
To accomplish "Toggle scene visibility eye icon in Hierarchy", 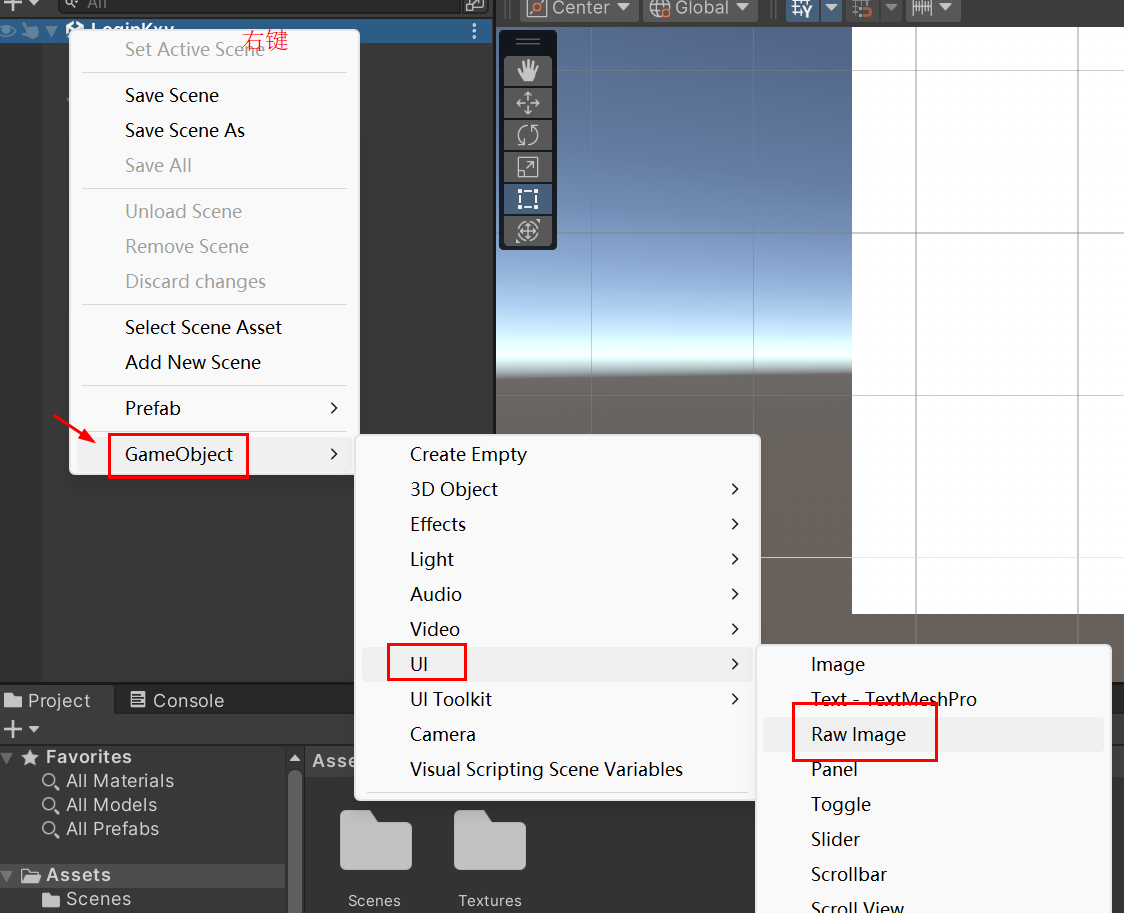I will 9,31.
